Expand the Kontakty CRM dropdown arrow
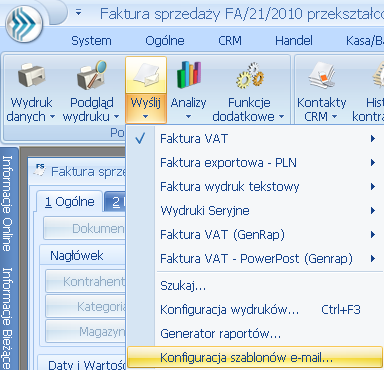Screen dimensions: 384x370 [334, 117]
